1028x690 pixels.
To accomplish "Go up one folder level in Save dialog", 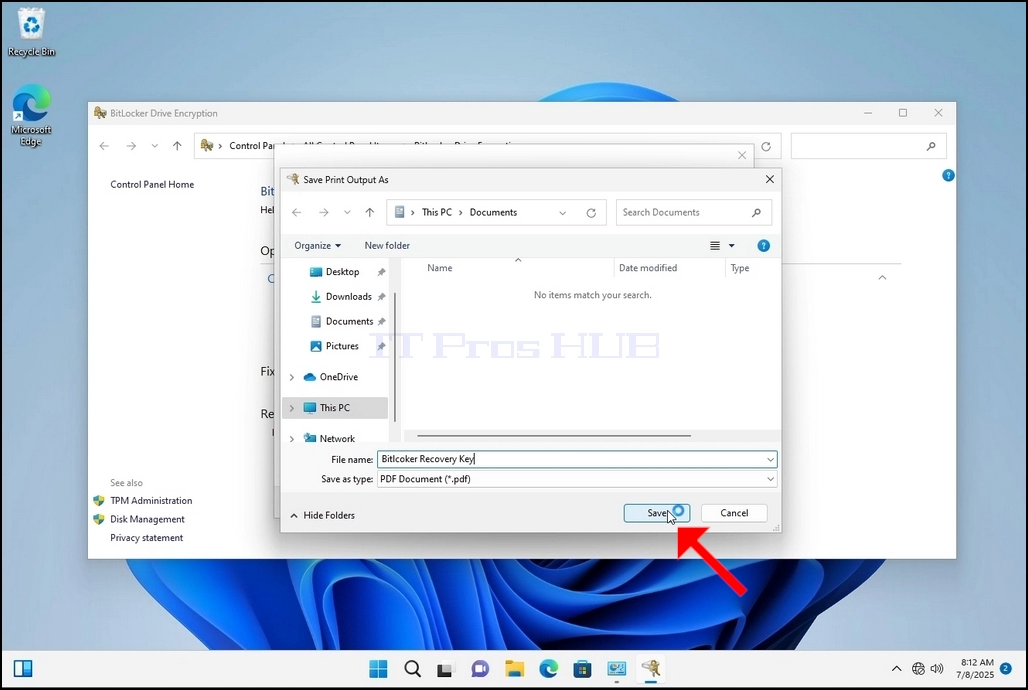I will click(x=370, y=213).
